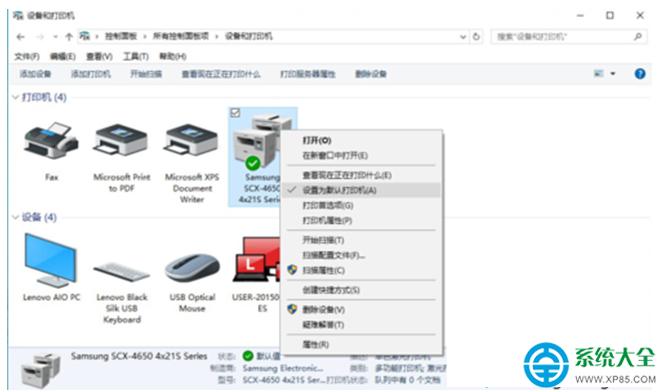Collapse the 打印机 (4) group

(x=16, y=97)
